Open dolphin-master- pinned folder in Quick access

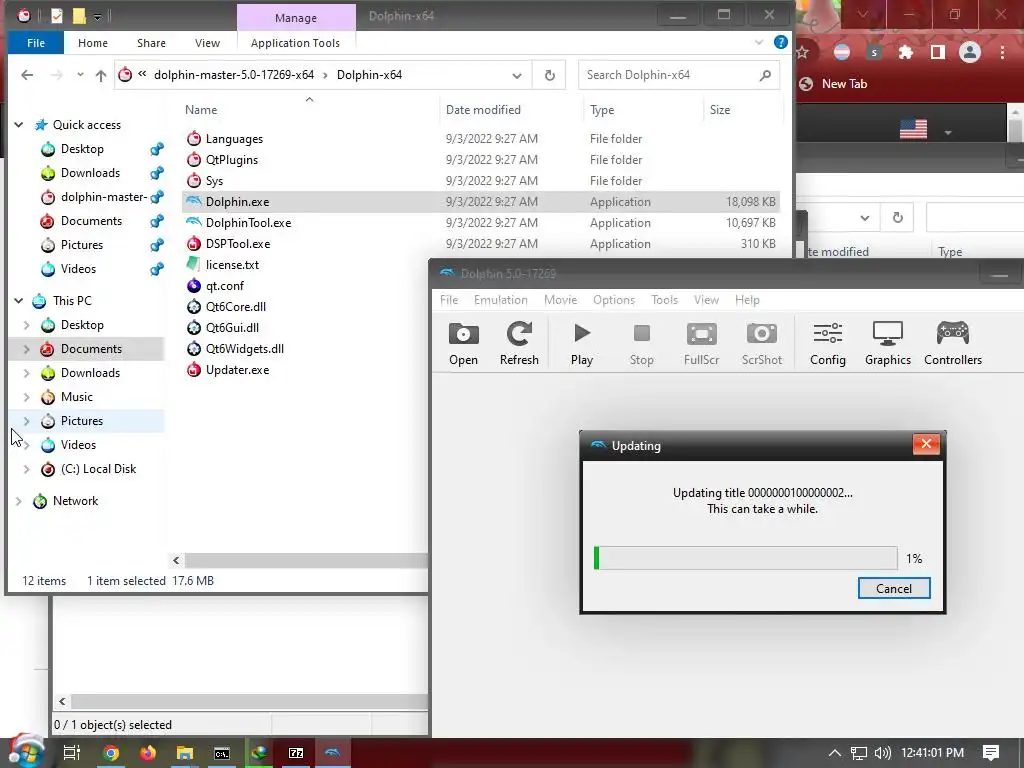point(103,197)
